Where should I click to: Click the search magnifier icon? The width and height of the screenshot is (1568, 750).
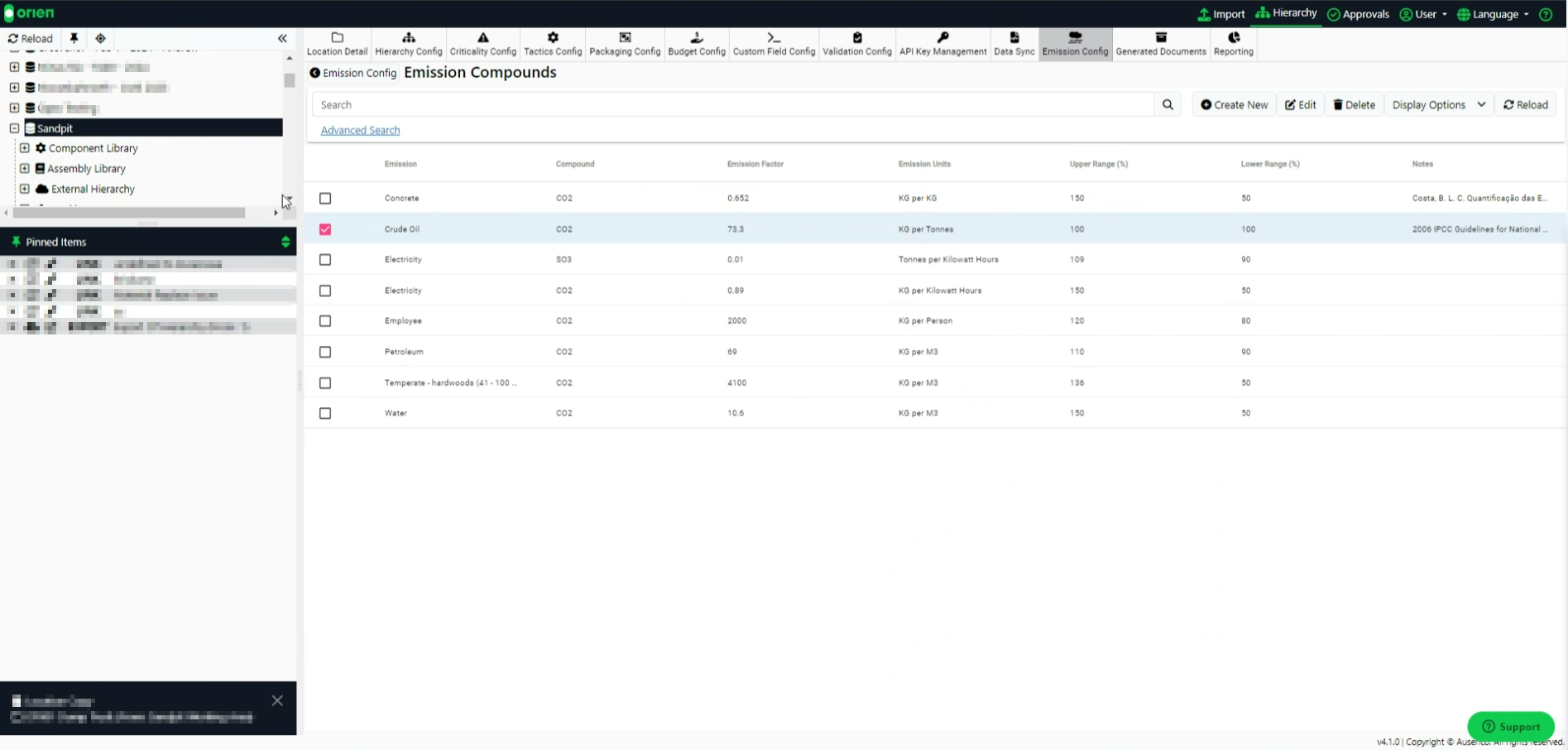click(x=1168, y=105)
